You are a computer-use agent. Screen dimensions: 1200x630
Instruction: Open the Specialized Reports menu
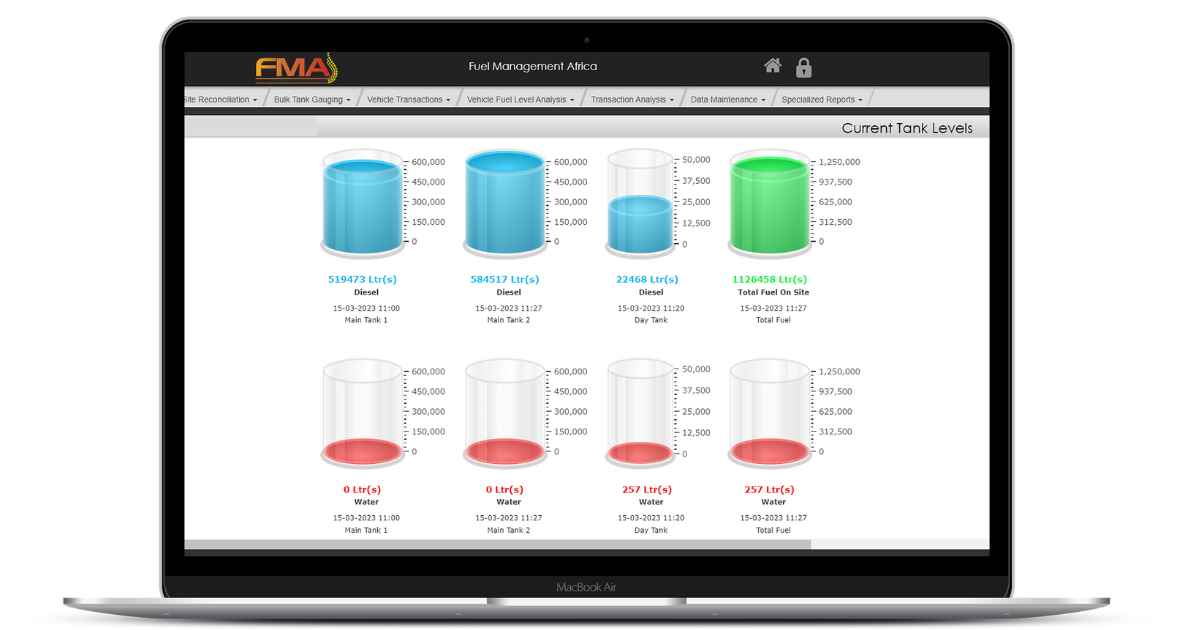point(822,100)
